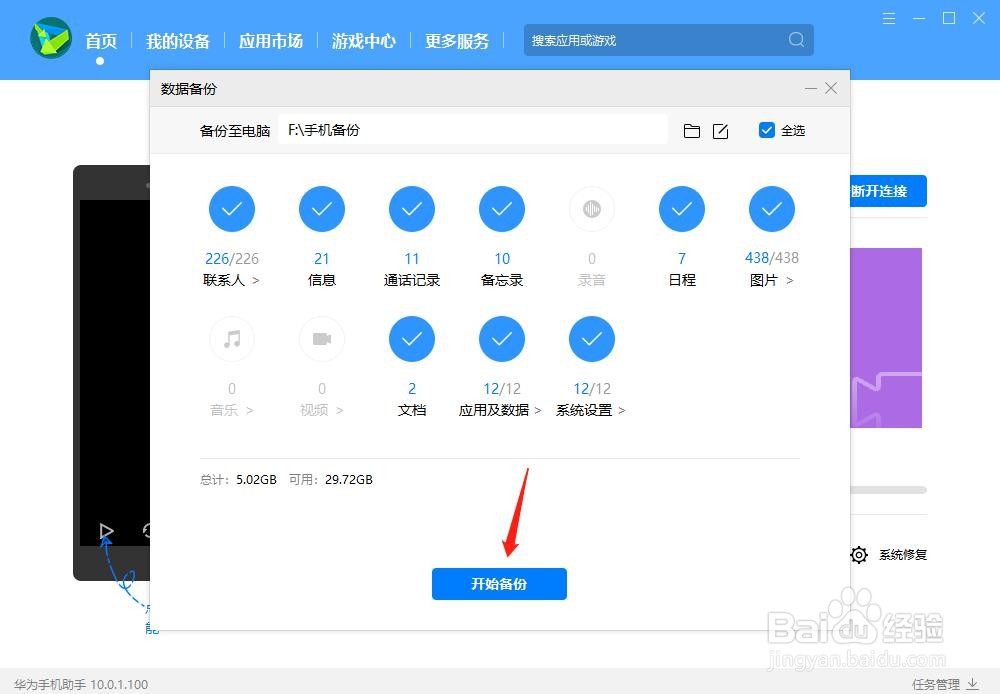
Task: Open the main window hamburger menu
Action: pos(888,18)
